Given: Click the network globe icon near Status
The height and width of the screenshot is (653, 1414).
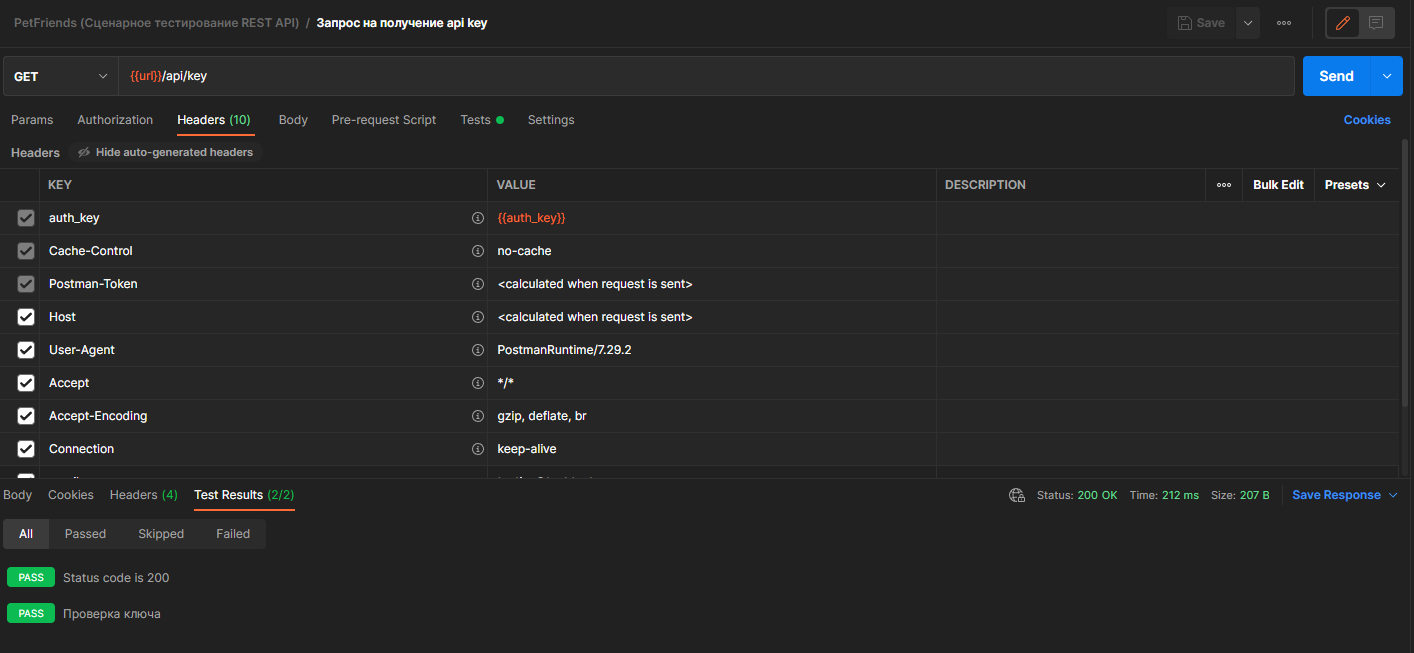Looking at the screenshot, I should pyautogui.click(x=1017, y=495).
